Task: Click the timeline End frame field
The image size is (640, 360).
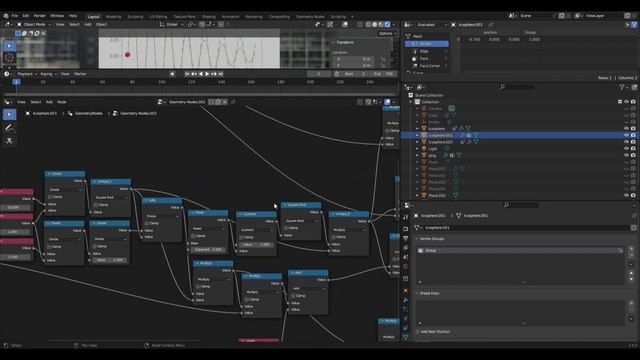Action: coord(383,74)
